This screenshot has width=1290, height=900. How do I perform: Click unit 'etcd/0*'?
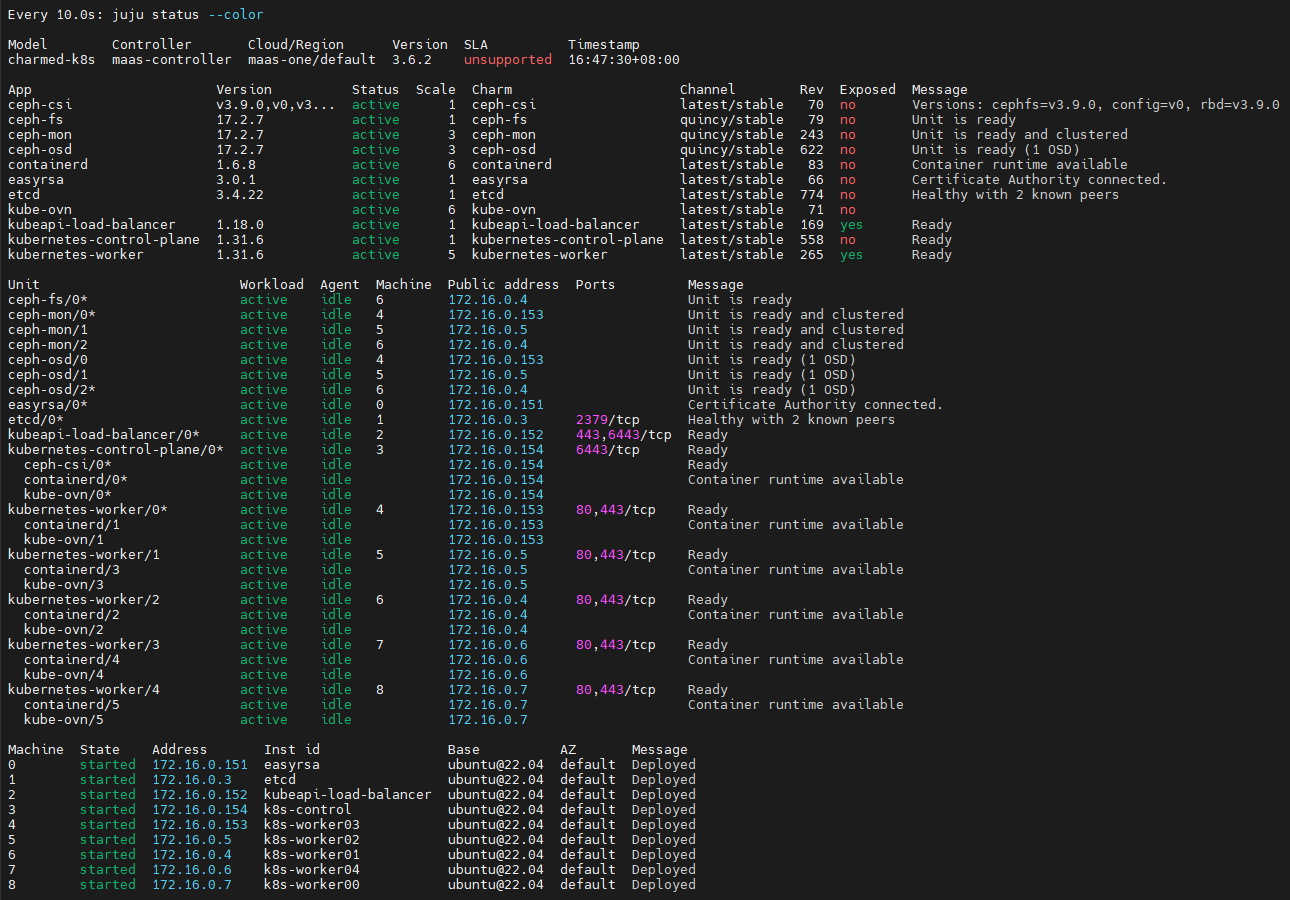tap(36, 420)
